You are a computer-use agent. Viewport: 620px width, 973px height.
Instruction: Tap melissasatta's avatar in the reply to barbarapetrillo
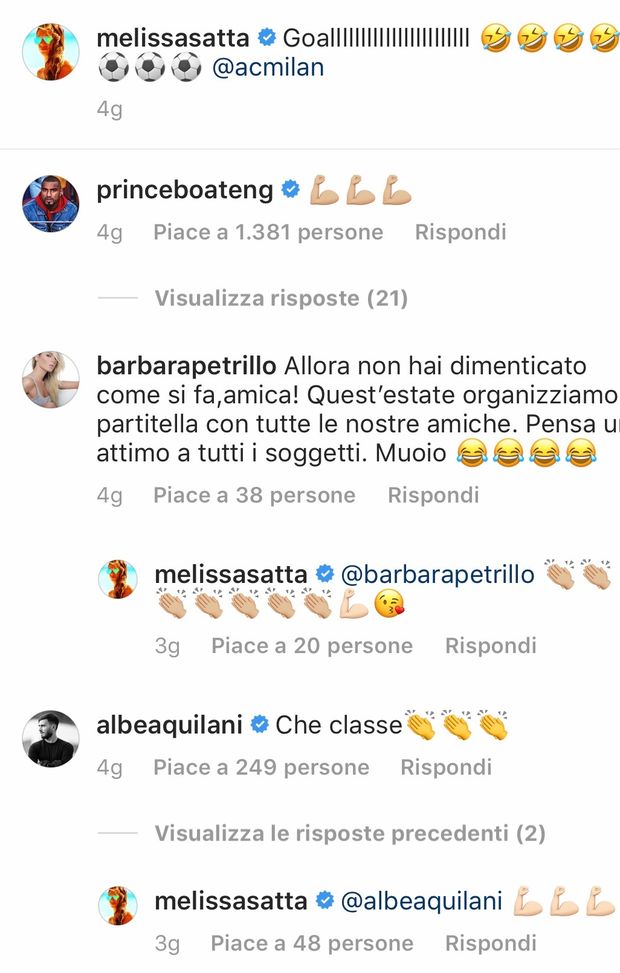(118, 579)
